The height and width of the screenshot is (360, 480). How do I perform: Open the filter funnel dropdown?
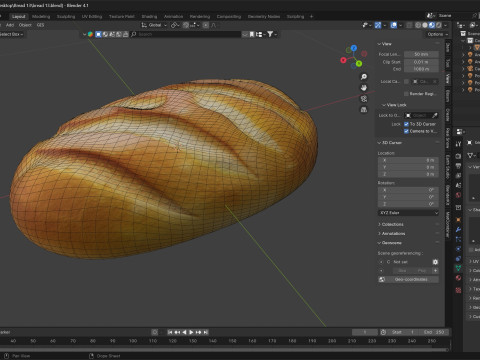point(272,34)
